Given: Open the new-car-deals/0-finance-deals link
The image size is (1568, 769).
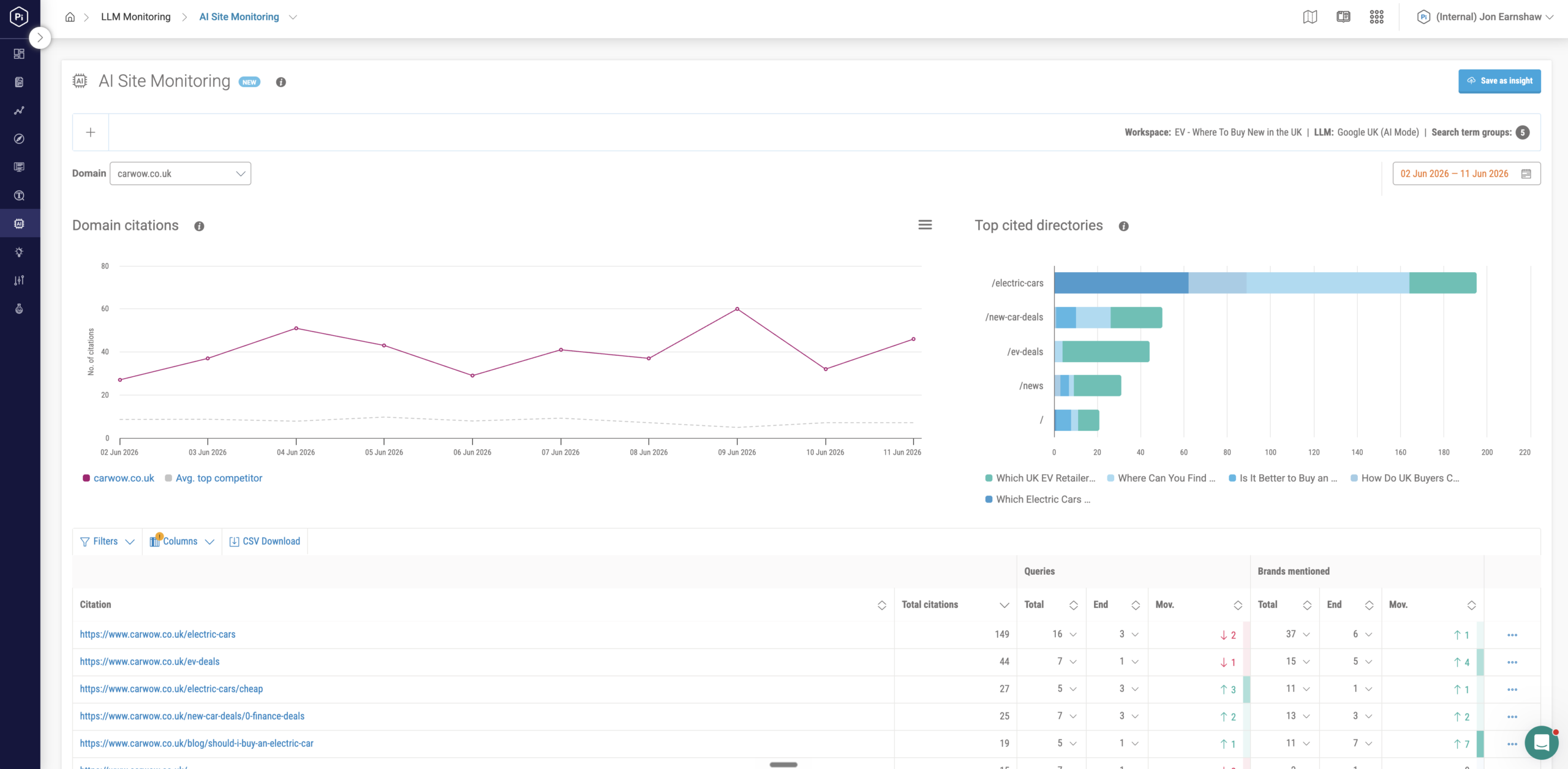Looking at the screenshot, I should [x=192, y=716].
